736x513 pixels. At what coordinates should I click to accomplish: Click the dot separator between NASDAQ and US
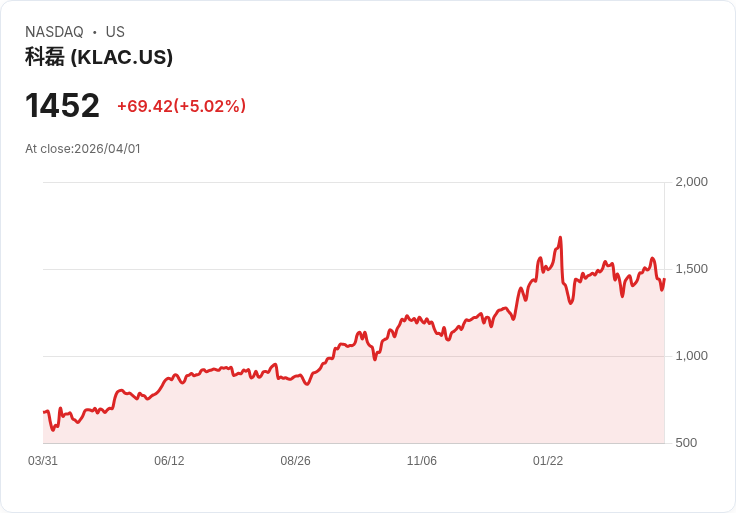[x=95, y=32]
